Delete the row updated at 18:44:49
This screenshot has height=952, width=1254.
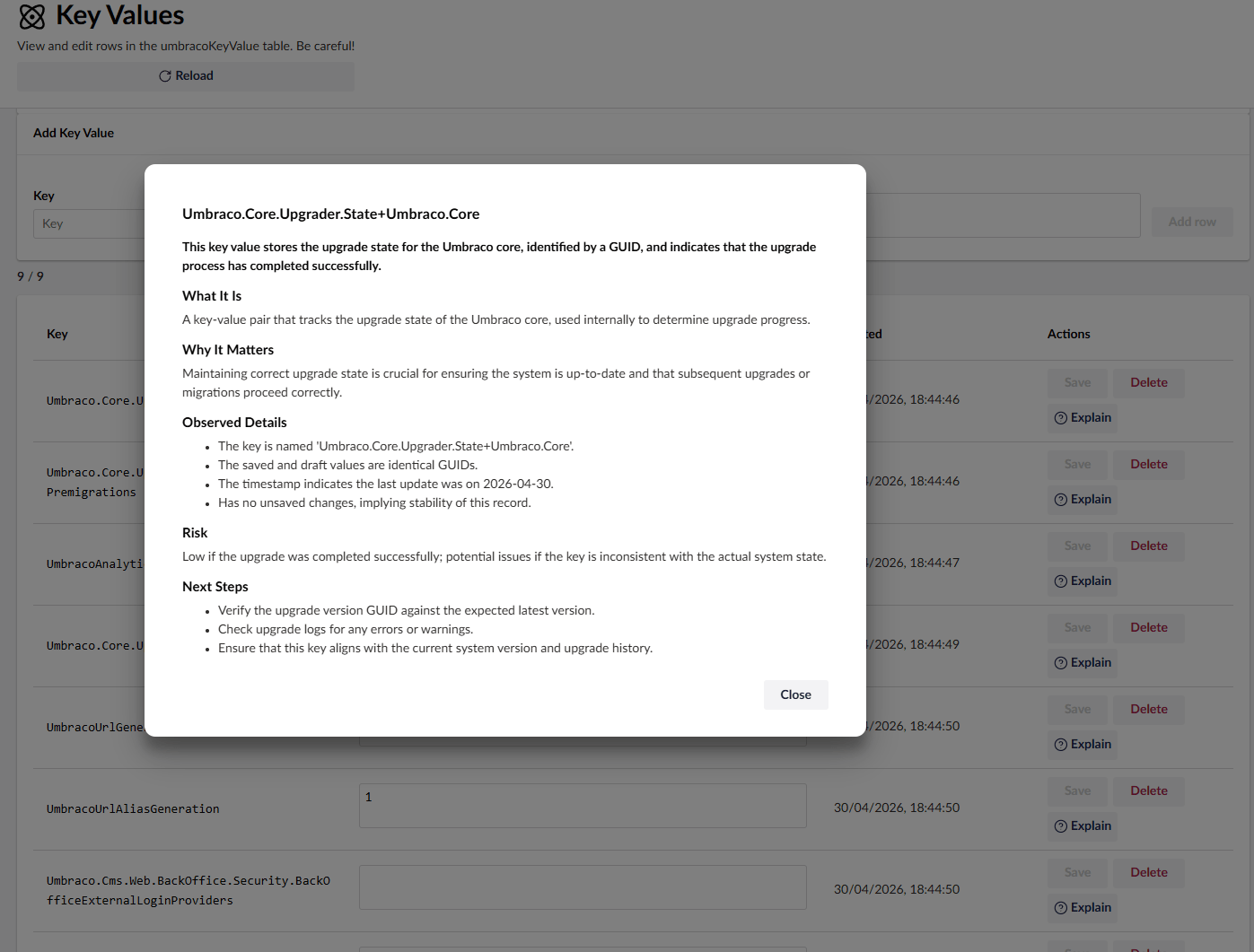point(1149,627)
